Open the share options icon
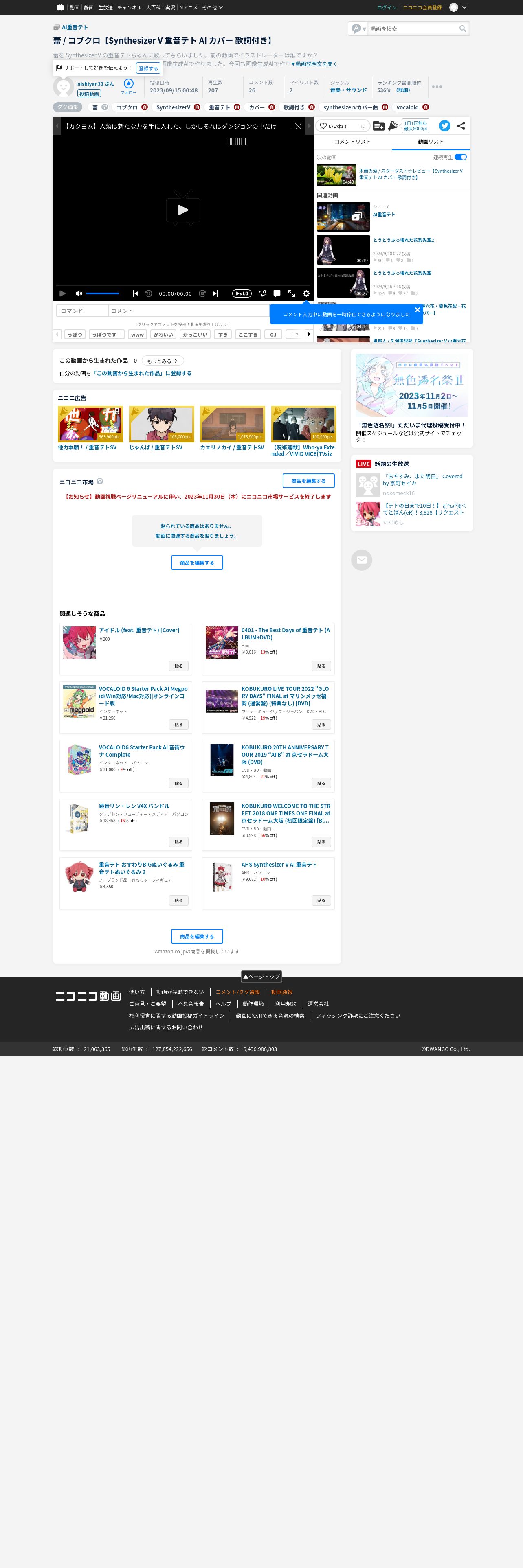 tap(461, 126)
